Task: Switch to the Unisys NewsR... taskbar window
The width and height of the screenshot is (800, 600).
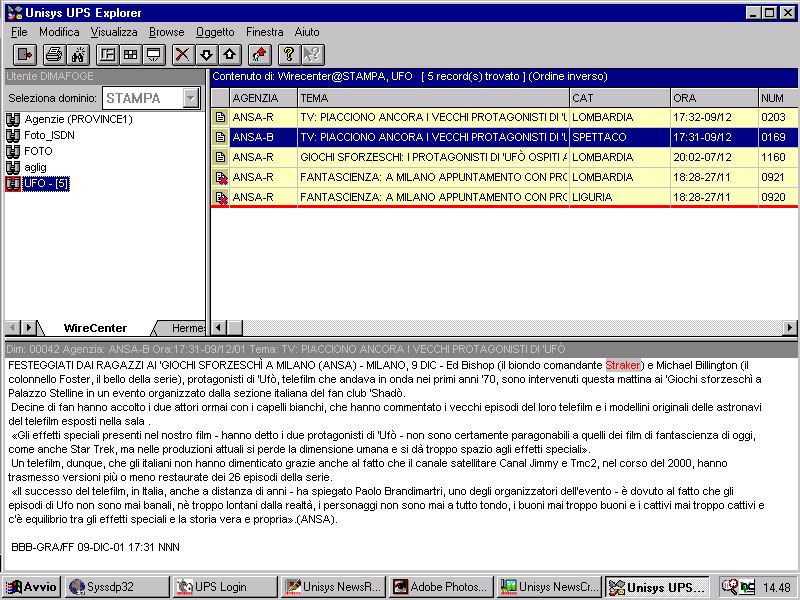Action: click(333, 587)
